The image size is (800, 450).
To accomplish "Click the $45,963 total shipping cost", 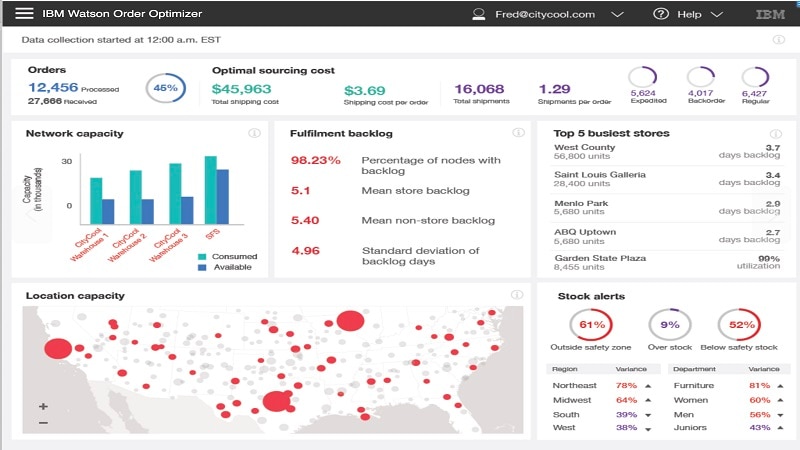I will 241,89.
